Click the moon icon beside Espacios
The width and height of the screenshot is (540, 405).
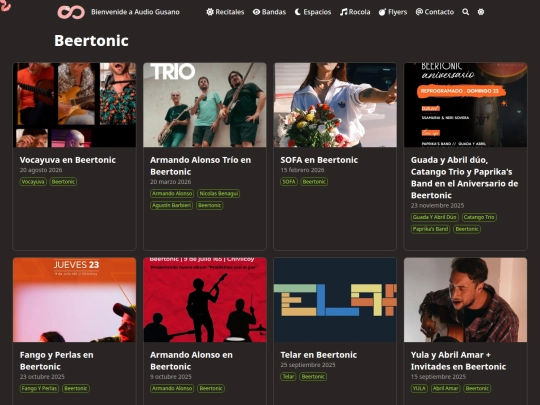[298, 12]
